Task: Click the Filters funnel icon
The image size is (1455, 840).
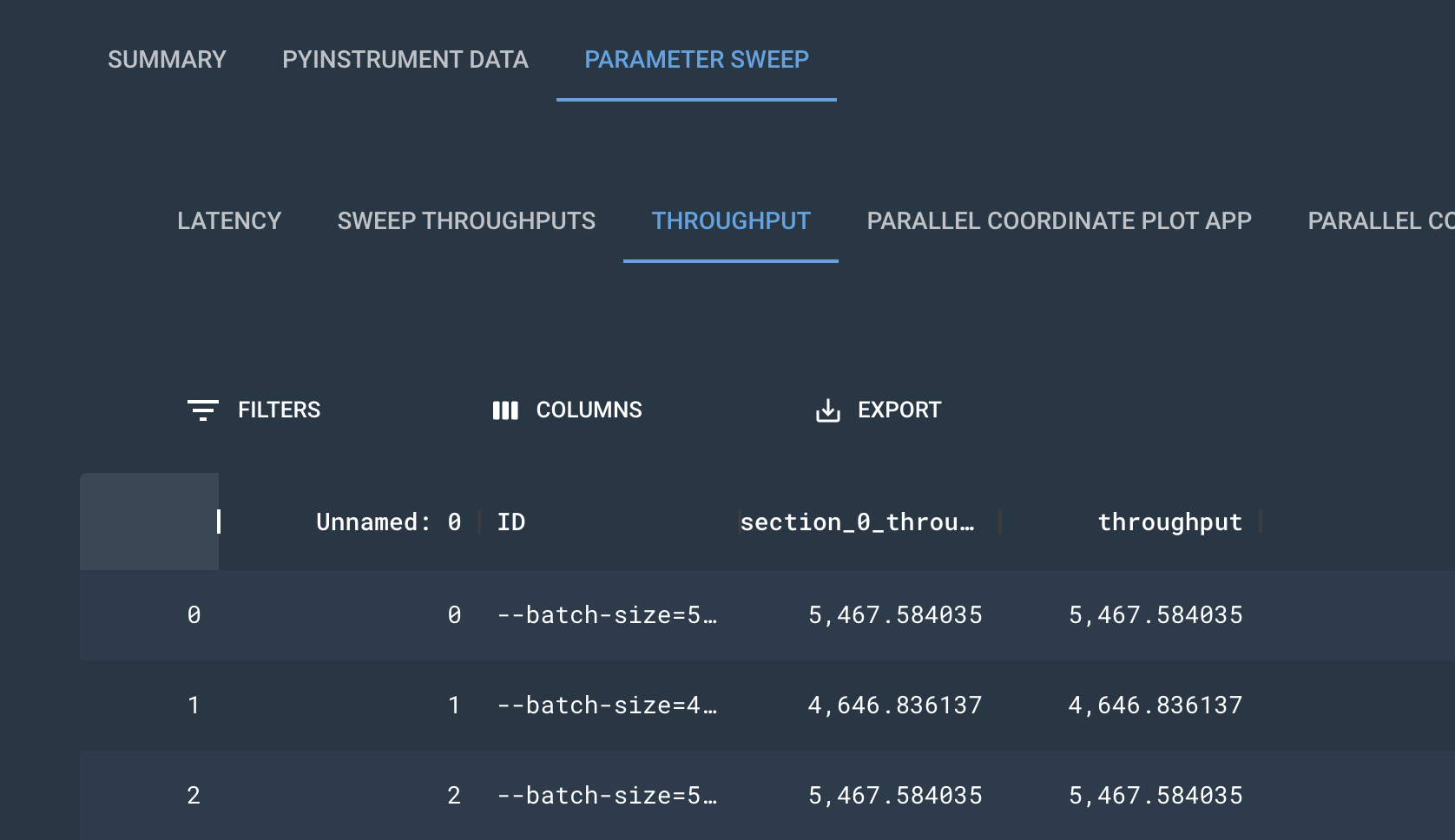Action: [x=202, y=410]
